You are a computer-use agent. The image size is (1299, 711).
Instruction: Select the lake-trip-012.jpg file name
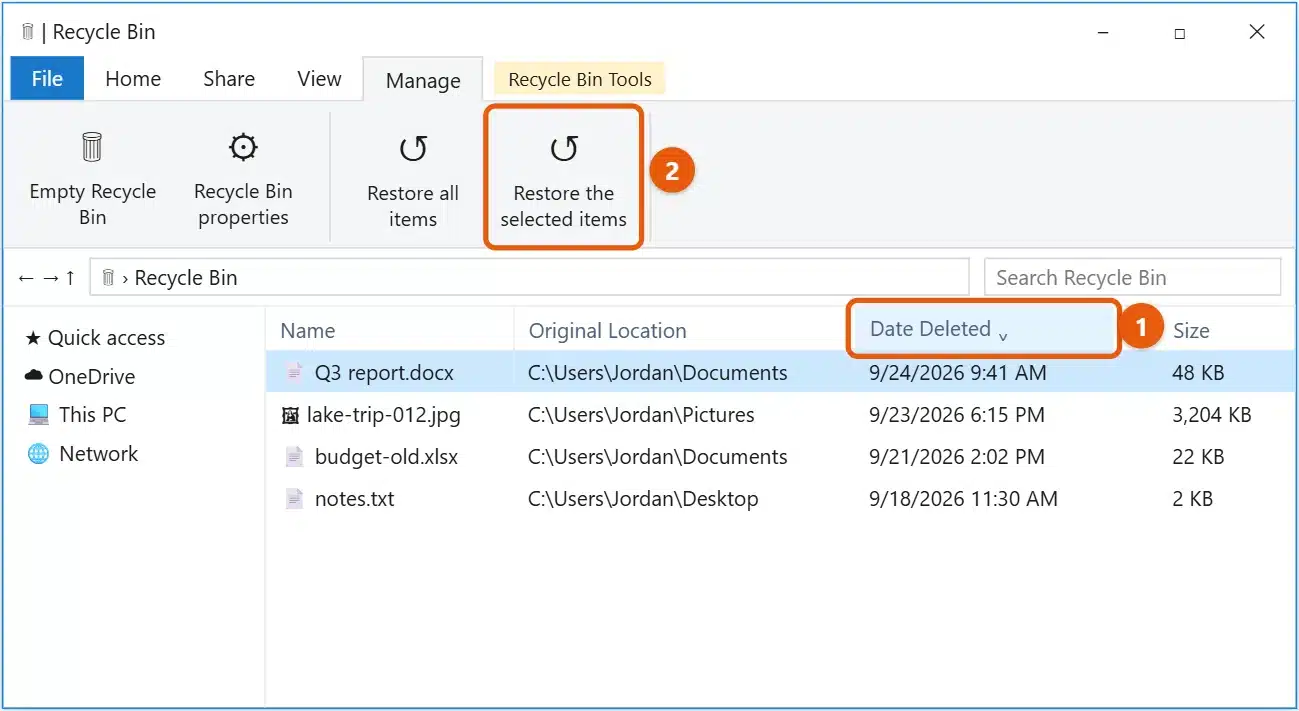pyautogui.click(x=384, y=415)
